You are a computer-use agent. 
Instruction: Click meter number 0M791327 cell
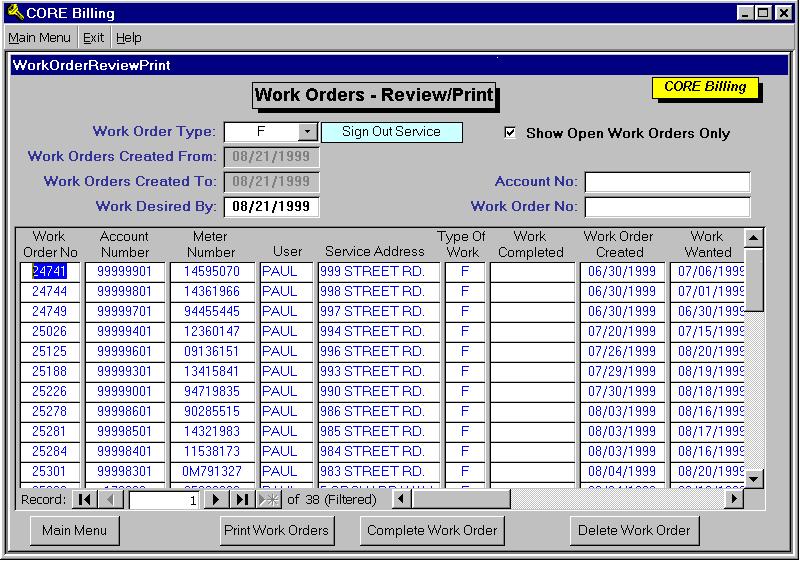[x=212, y=471]
